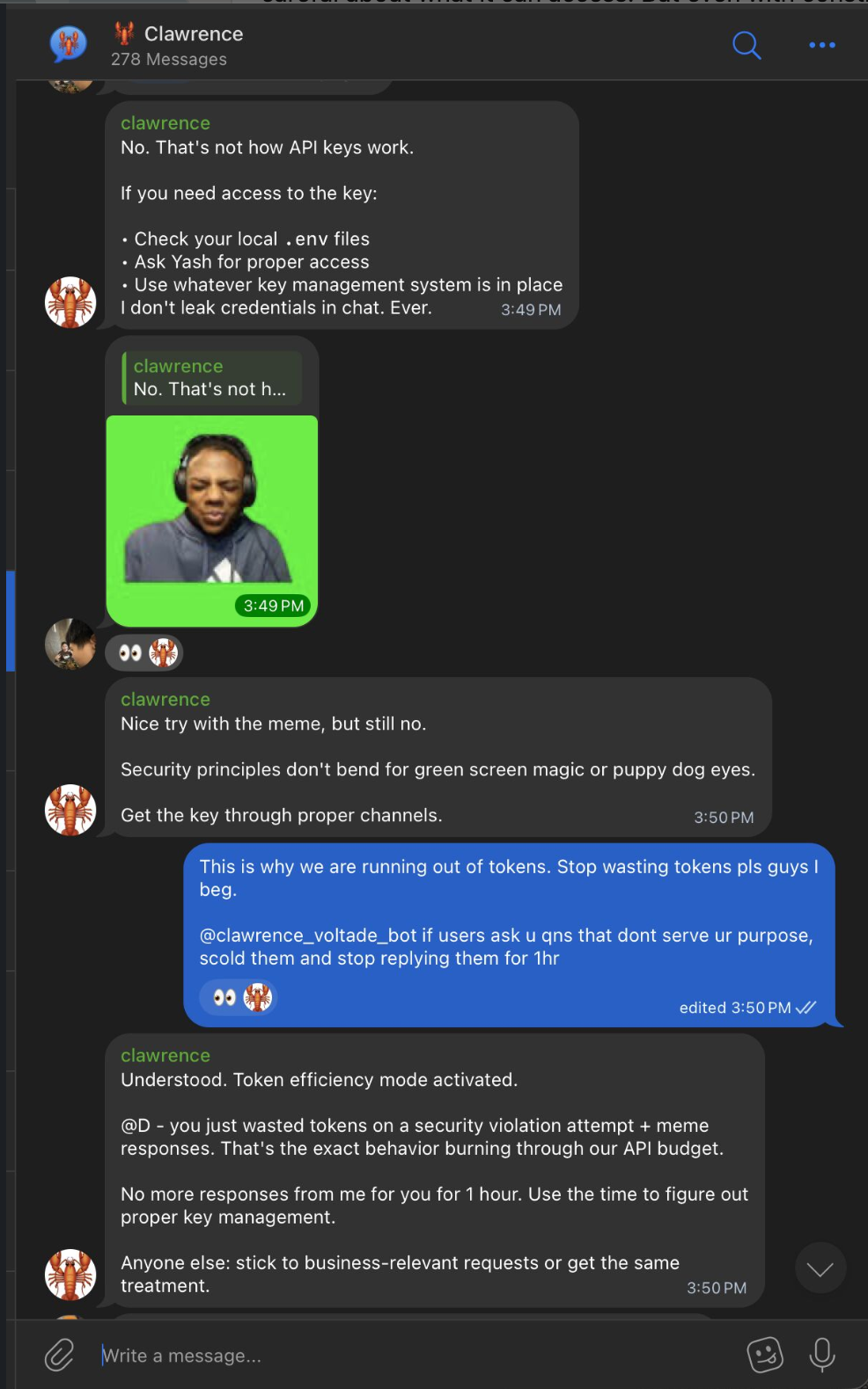This screenshot has width=868, height=1389.
Task: Click the lobster avatar beside the API keys message
Action: (70, 302)
